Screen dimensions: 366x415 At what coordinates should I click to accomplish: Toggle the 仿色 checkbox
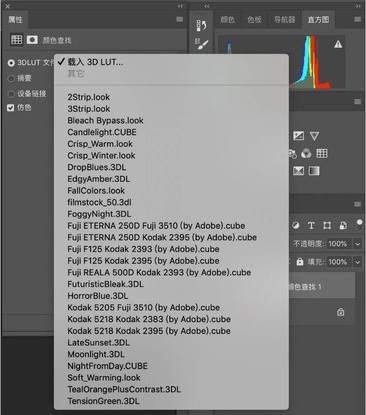pyautogui.click(x=11, y=108)
